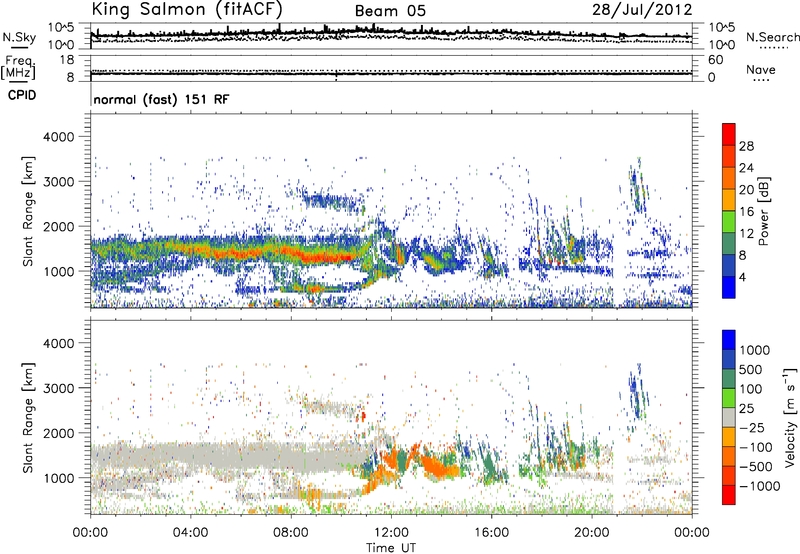
Task: Click the "2000" tick in the velocity panel
Action: click(x=61, y=433)
